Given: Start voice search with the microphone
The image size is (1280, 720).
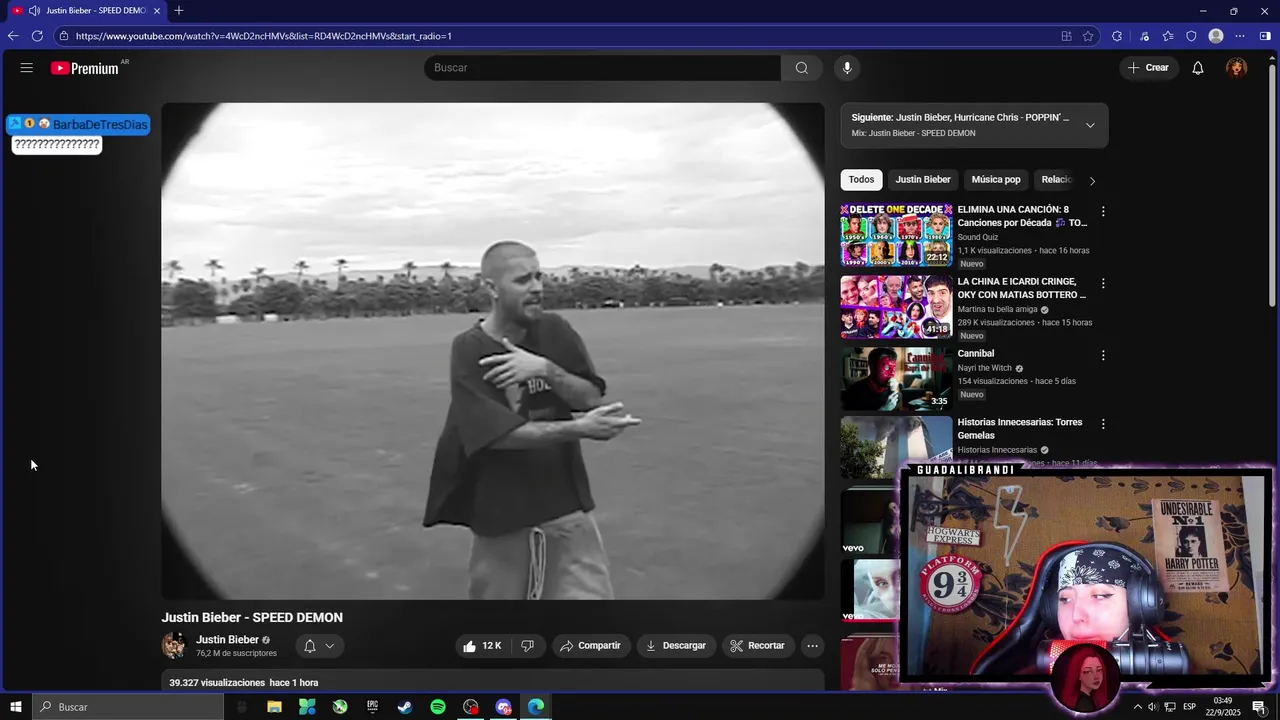Looking at the screenshot, I should 847,68.
